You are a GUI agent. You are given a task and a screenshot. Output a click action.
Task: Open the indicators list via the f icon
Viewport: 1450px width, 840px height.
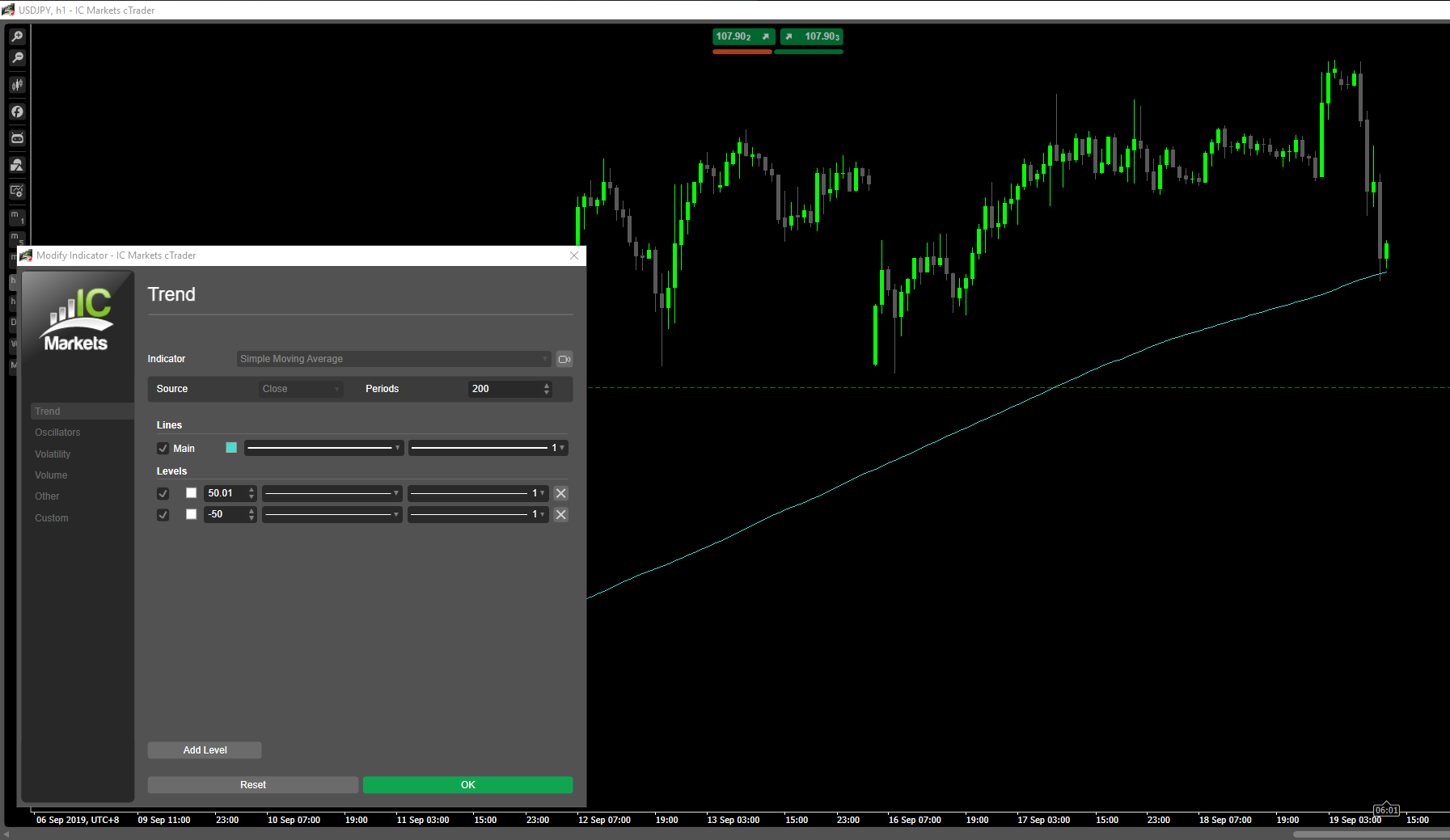point(16,112)
